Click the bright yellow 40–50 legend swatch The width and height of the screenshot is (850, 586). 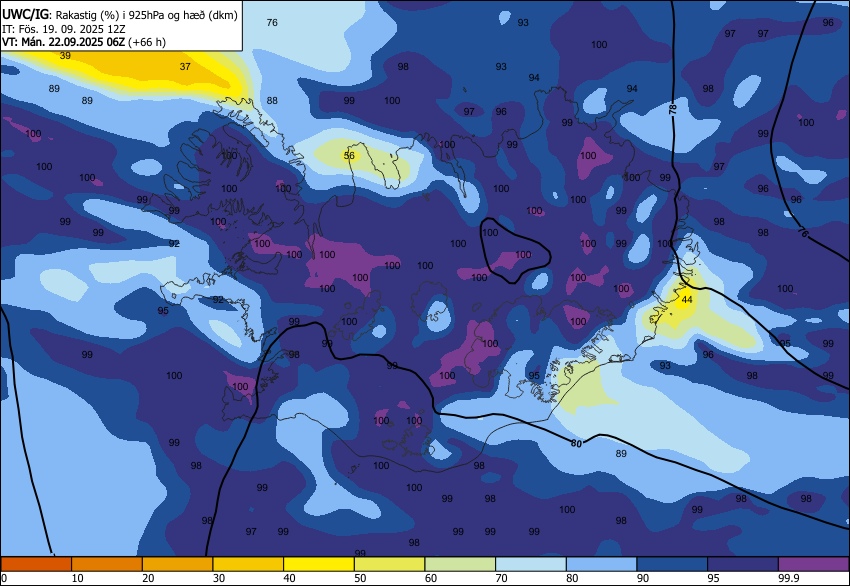(319, 564)
